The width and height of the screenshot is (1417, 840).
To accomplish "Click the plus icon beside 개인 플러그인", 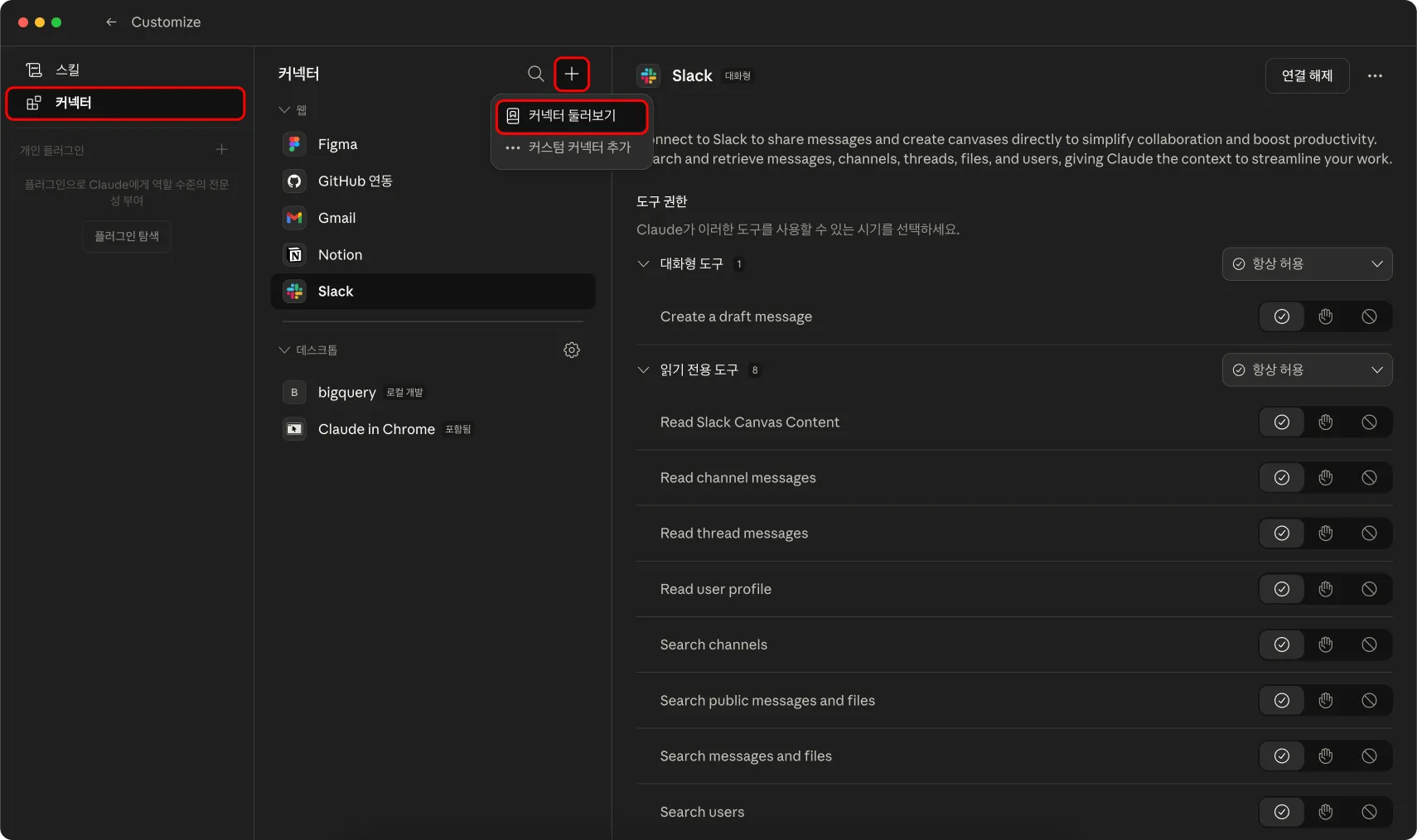I will click(x=221, y=149).
